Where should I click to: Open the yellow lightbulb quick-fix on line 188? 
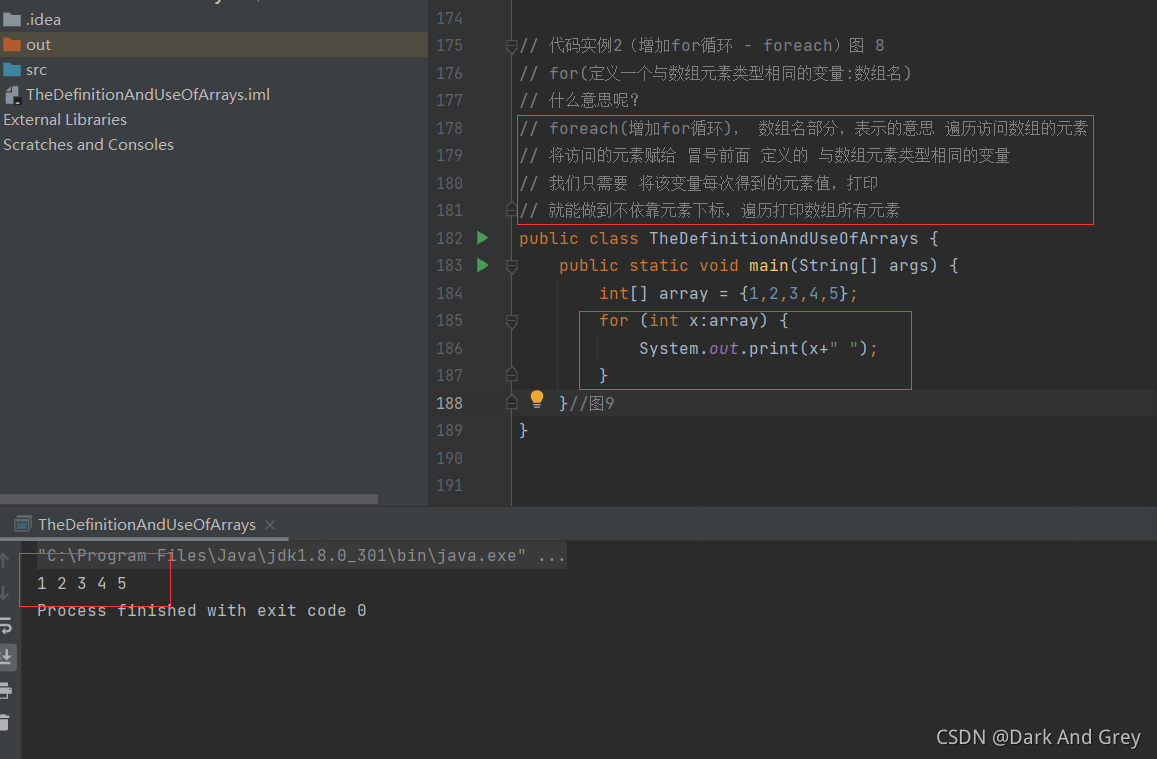click(537, 400)
